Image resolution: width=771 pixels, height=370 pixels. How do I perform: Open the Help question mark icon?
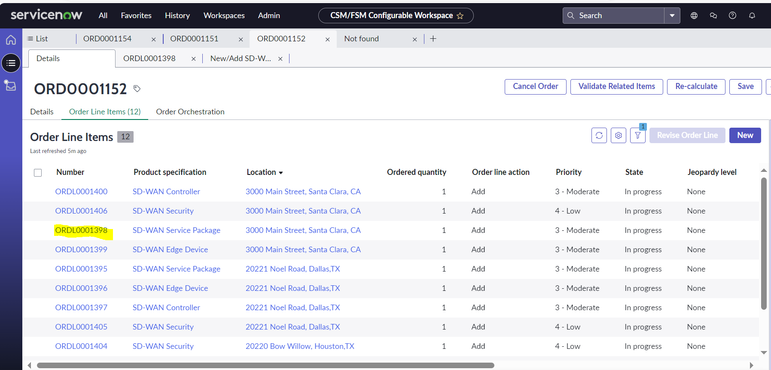[733, 16]
